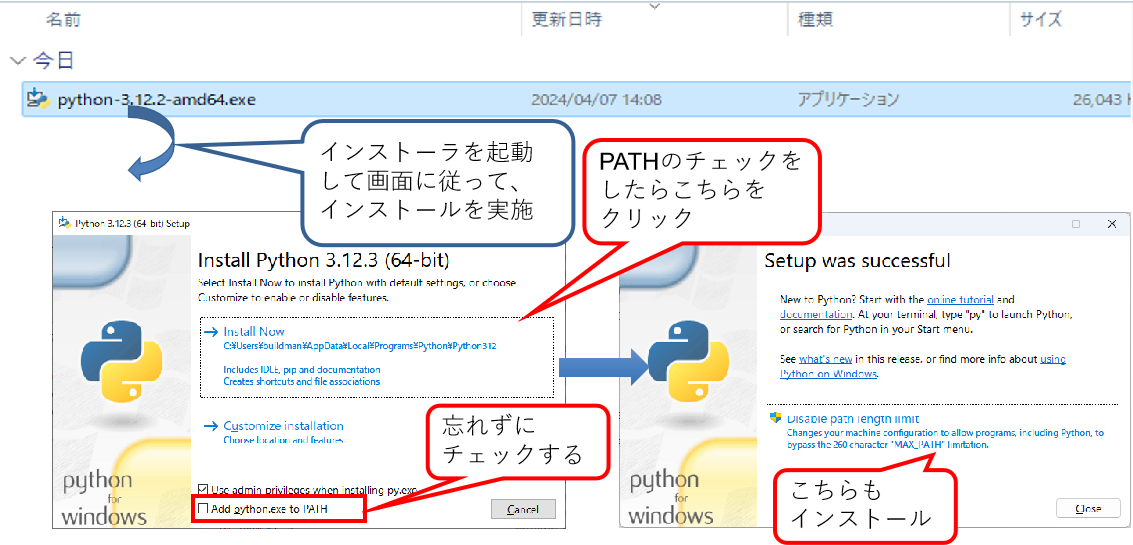Click shield icon beside Disable path length
This screenshot has height=545, width=1133.
[x=776, y=419]
